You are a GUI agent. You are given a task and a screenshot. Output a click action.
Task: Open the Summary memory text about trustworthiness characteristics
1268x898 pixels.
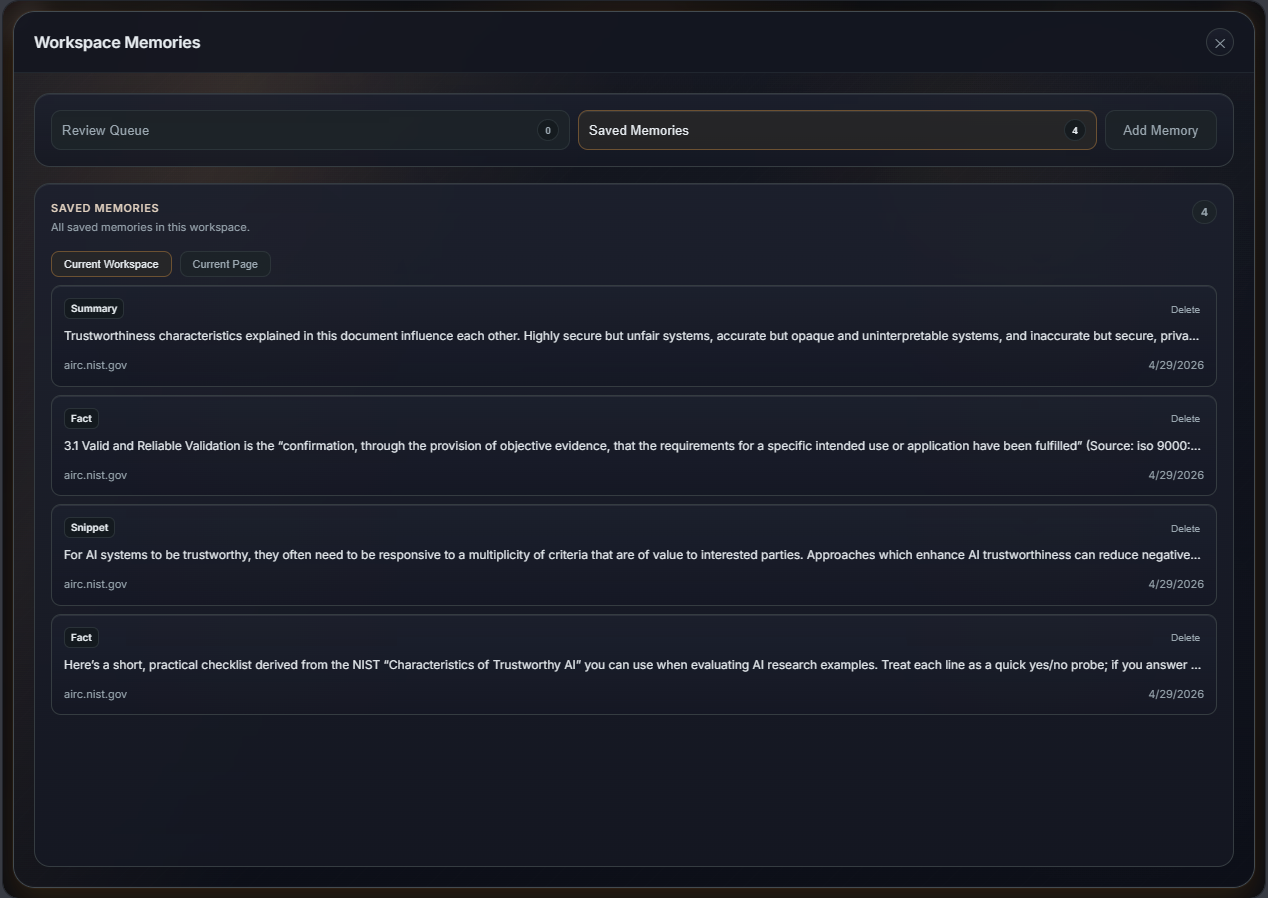point(630,336)
